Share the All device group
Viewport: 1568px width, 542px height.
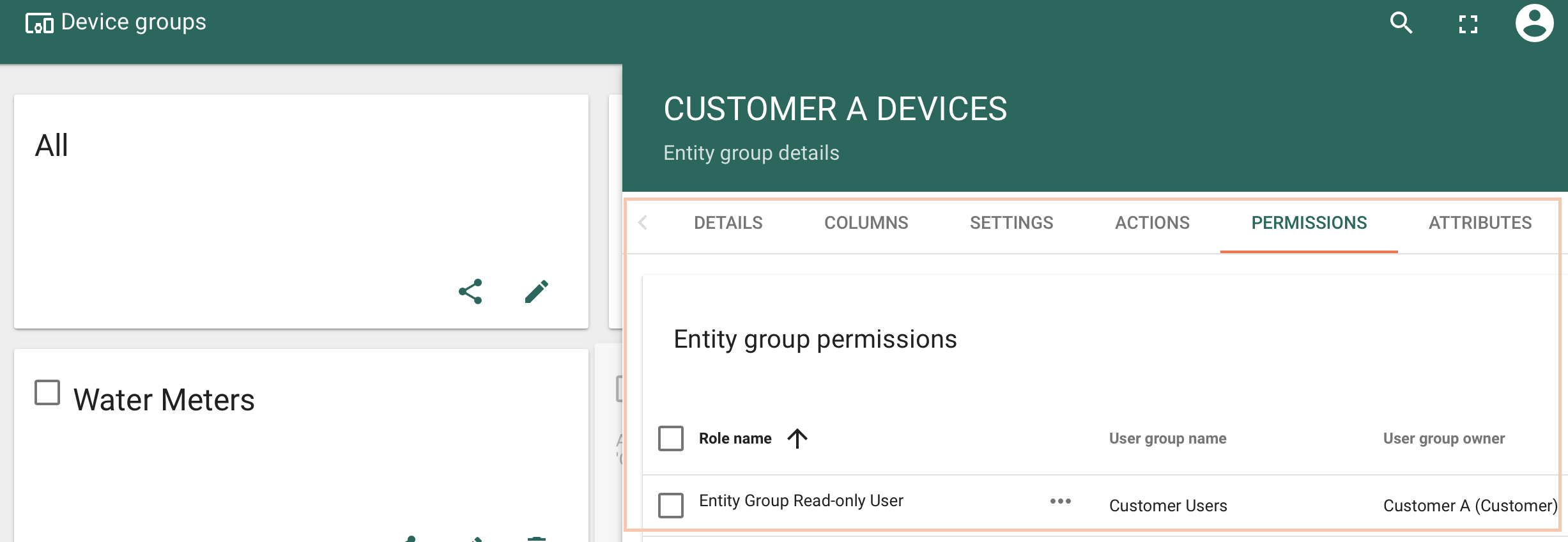pos(470,291)
